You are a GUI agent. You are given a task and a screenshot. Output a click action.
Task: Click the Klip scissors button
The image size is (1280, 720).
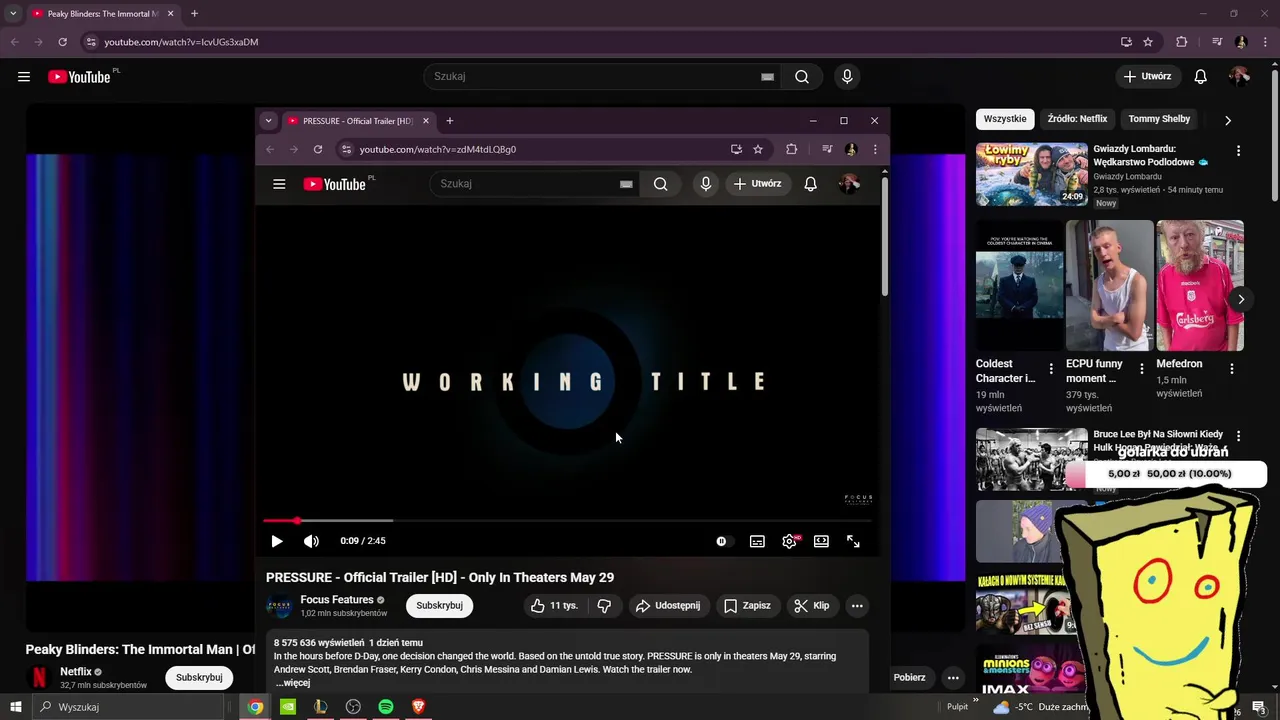(x=811, y=606)
